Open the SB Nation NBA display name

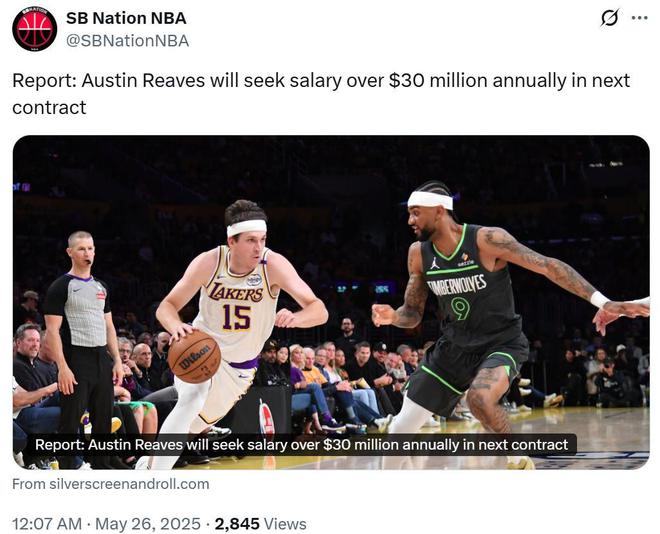click(x=126, y=18)
